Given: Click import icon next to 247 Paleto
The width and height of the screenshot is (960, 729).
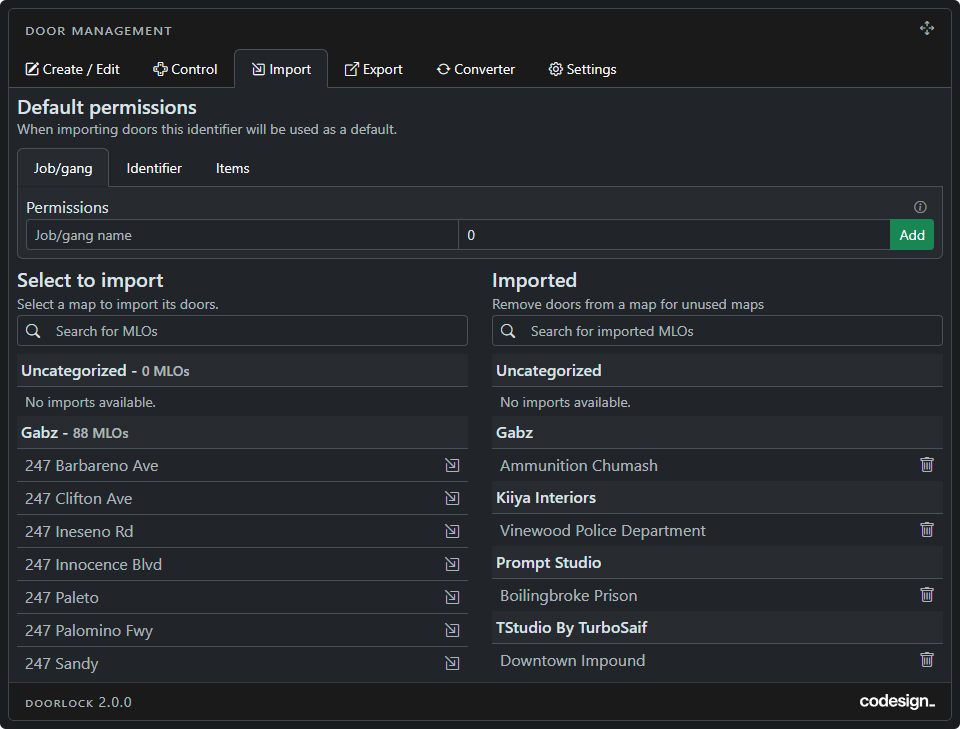Looking at the screenshot, I should click(452, 598).
